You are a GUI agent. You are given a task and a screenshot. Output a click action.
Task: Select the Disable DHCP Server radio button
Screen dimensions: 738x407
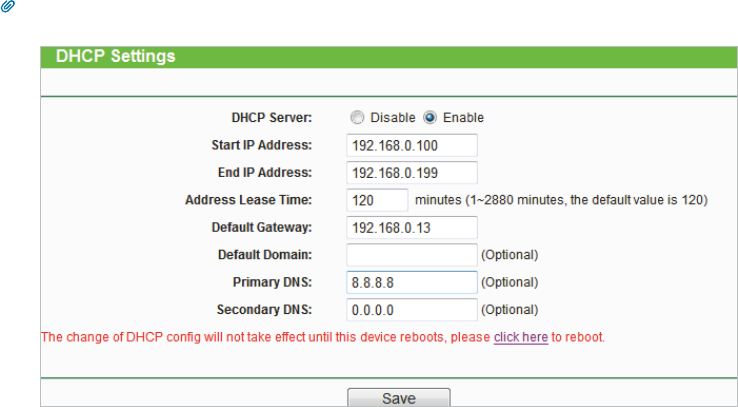coord(357,117)
